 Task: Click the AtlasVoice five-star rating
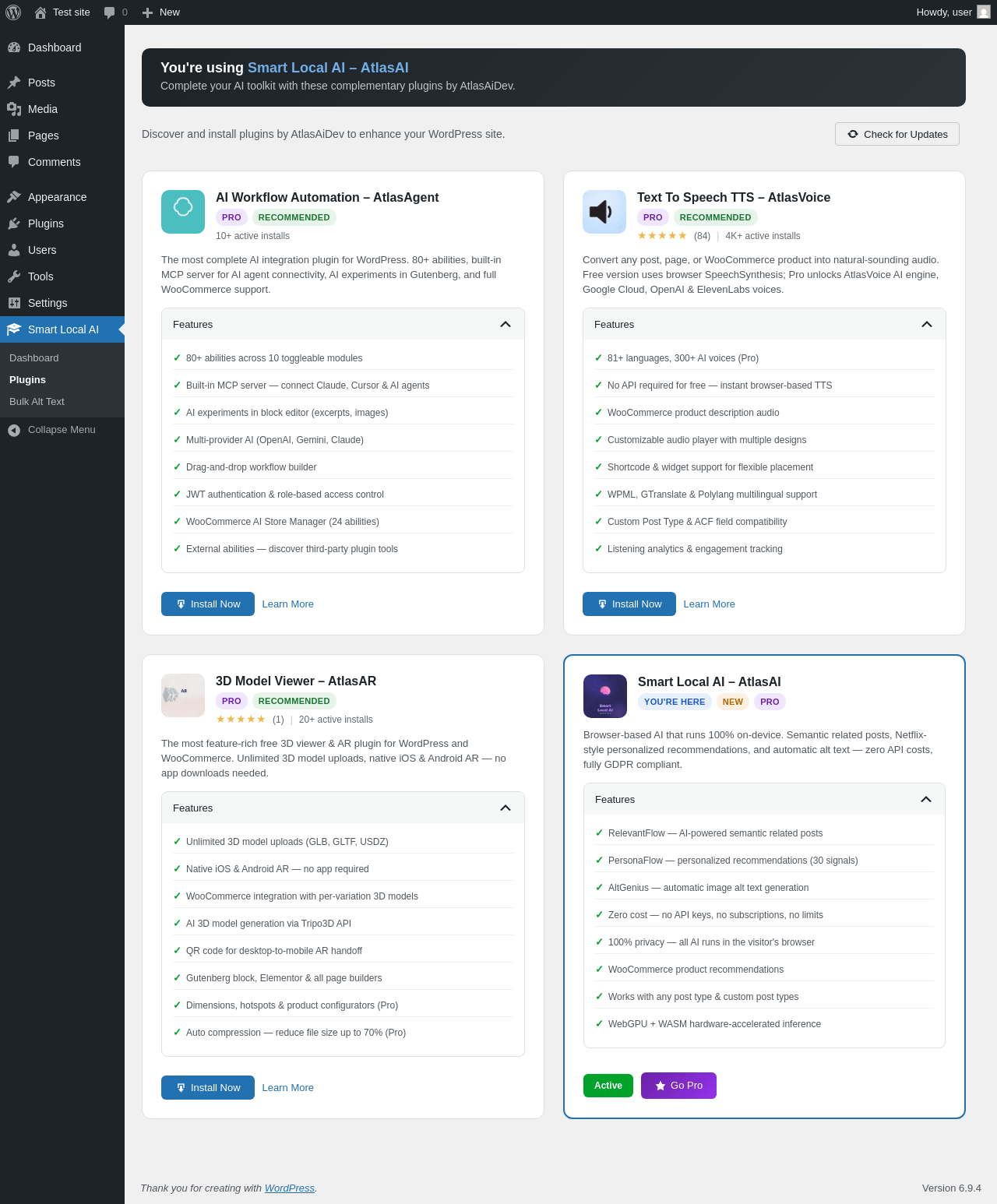click(x=662, y=235)
